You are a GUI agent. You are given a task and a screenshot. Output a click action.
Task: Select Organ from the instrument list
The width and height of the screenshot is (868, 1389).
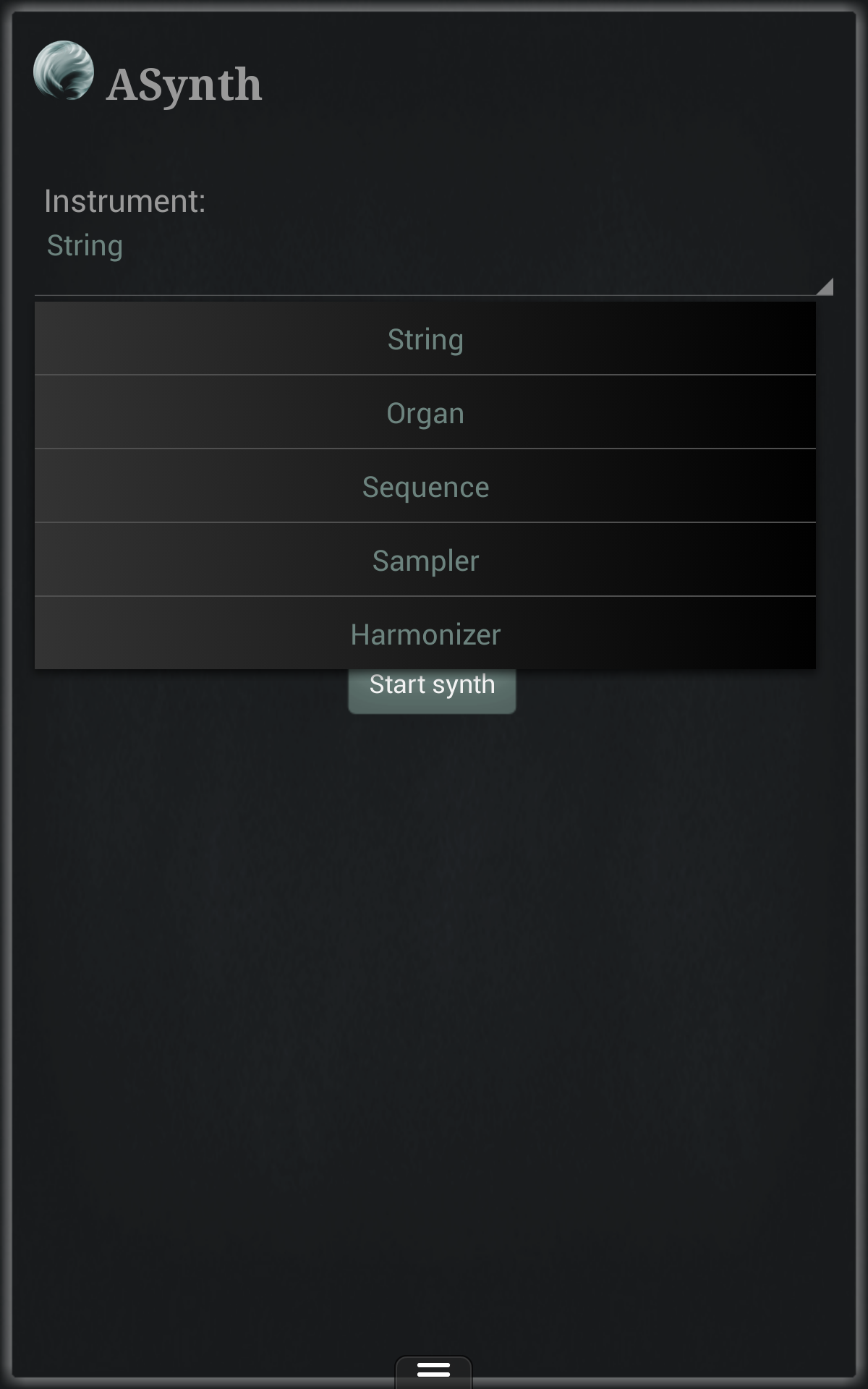pyautogui.click(x=425, y=412)
